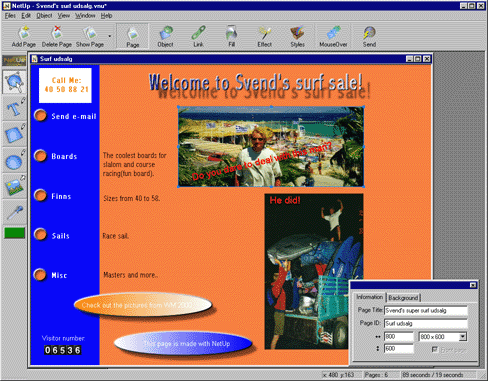Screen dimensions: 488x381
Task: Open the Object toolbar tool
Action: tap(165, 36)
